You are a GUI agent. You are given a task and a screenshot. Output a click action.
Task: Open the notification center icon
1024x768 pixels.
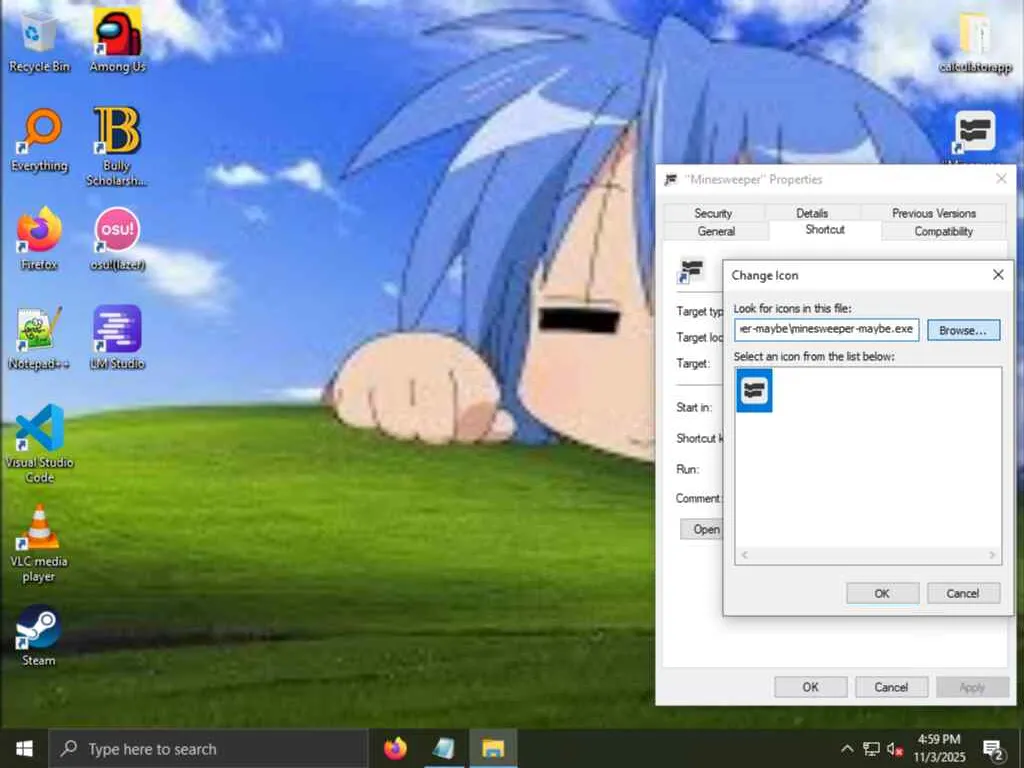[993, 750]
